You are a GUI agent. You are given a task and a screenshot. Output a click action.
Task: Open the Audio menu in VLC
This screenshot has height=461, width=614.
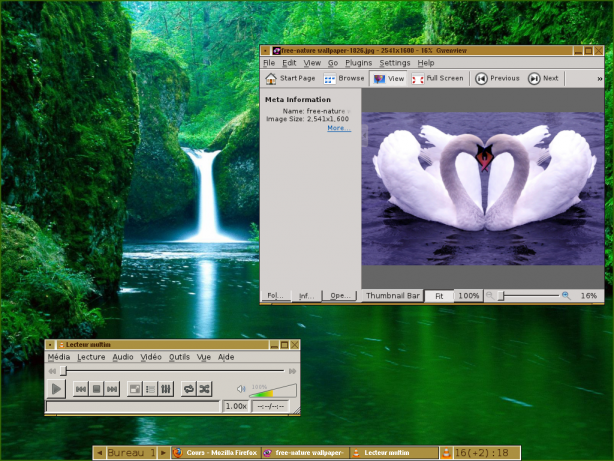(123, 357)
